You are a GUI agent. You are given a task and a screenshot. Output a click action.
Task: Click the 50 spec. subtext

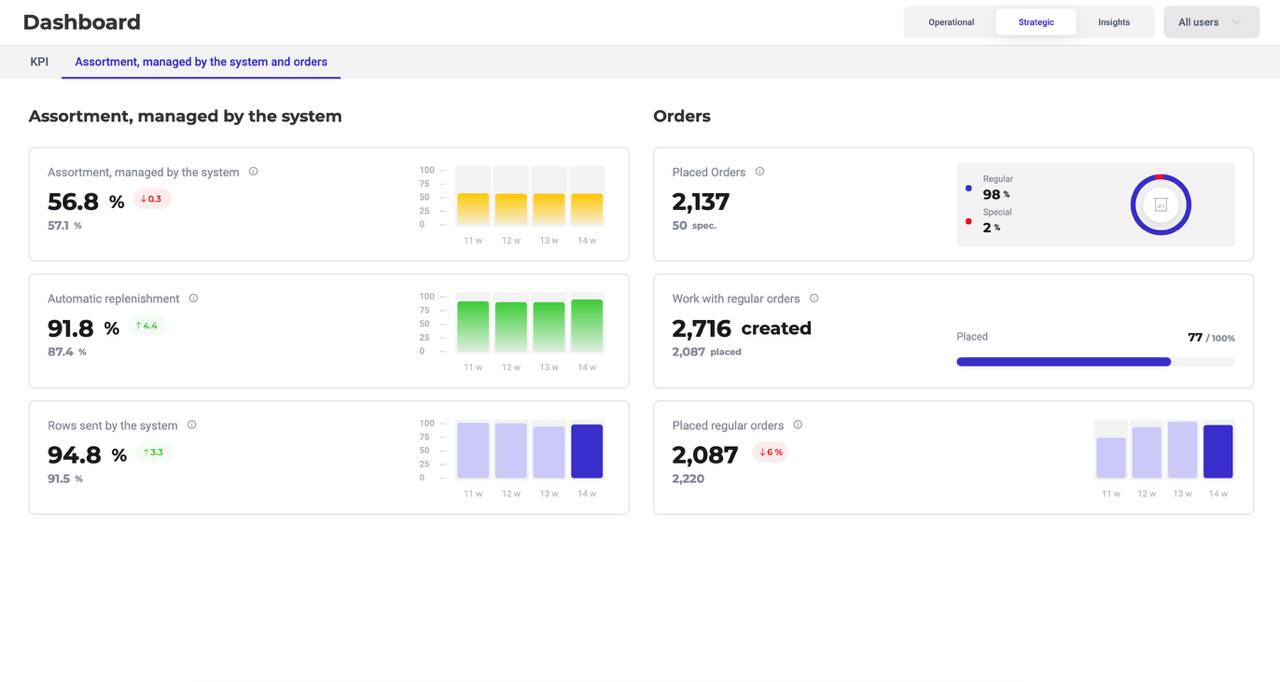point(694,226)
